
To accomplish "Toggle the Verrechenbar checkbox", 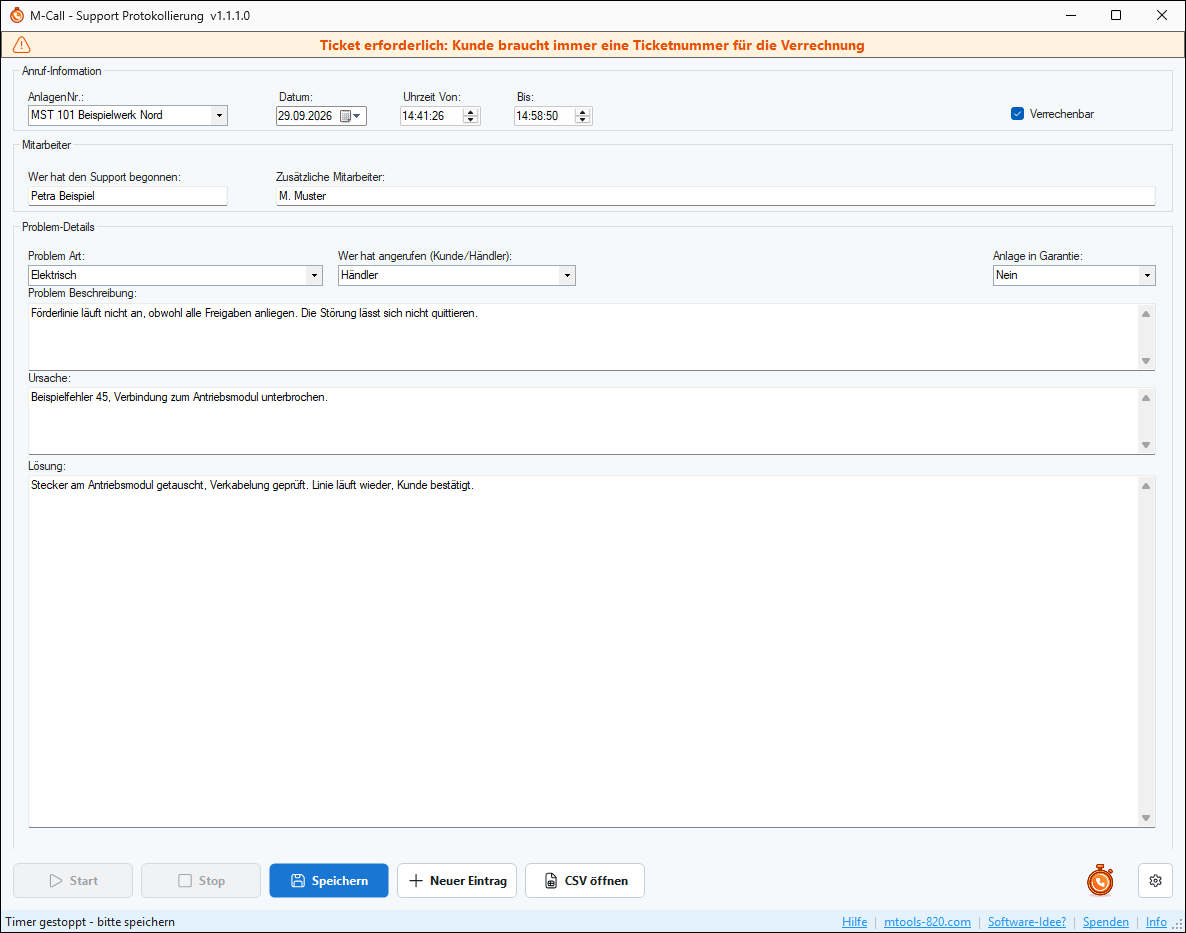I will (x=1017, y=114).
